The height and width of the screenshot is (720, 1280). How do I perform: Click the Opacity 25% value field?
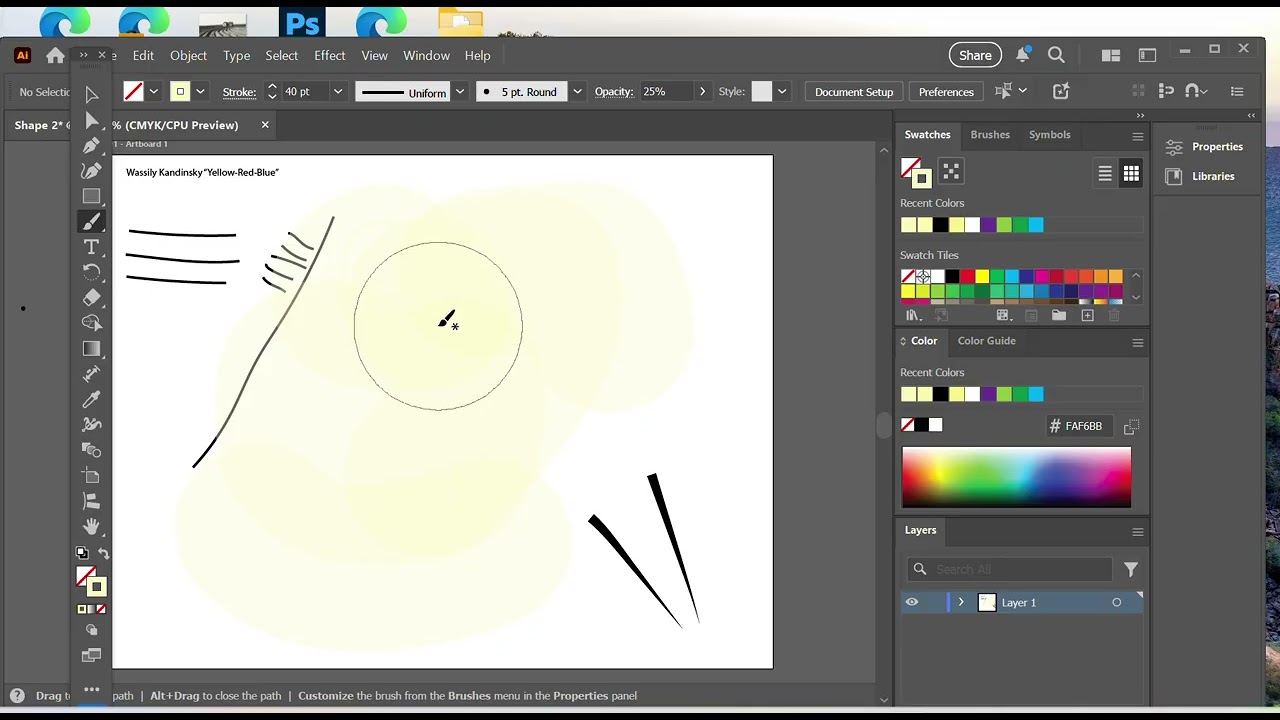pyautogui.click(x=665, y=92)
